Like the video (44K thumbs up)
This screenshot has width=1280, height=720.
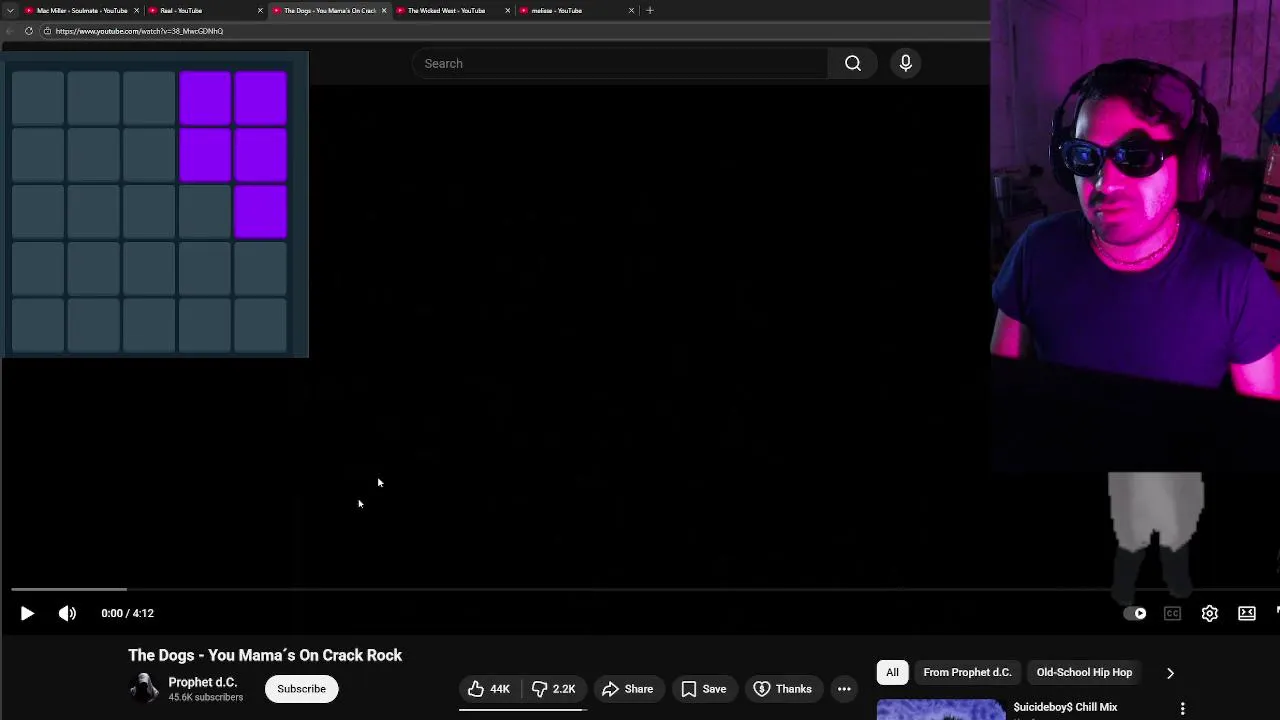coord(490,689)
